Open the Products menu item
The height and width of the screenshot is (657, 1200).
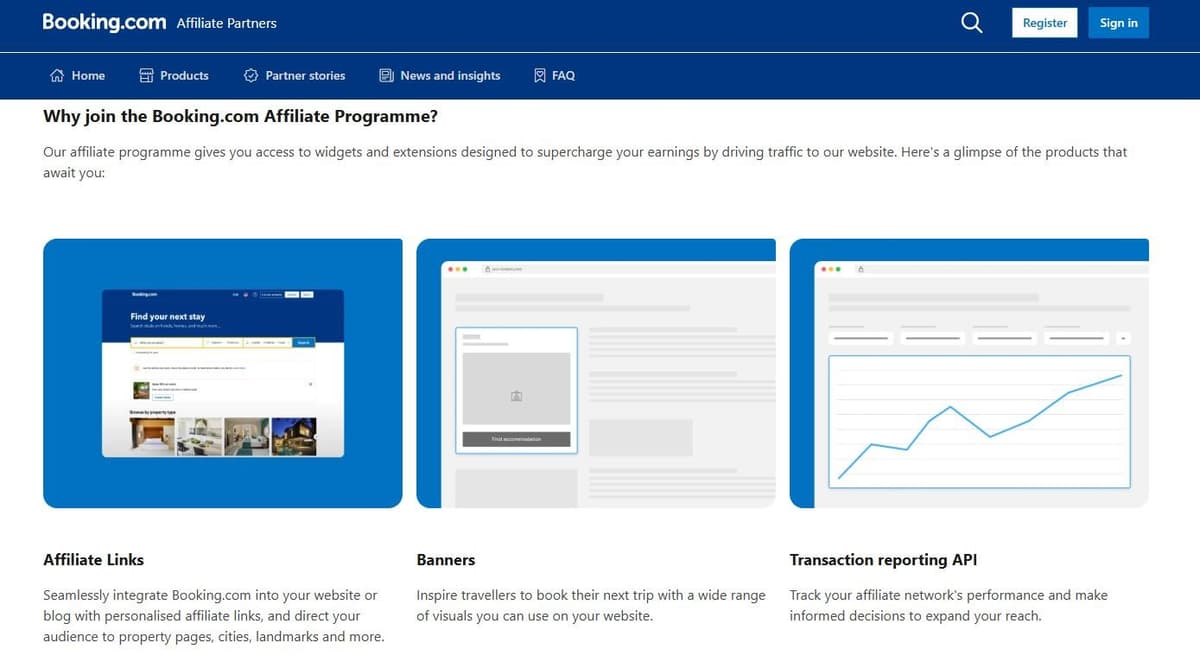[x=174, y=75]
